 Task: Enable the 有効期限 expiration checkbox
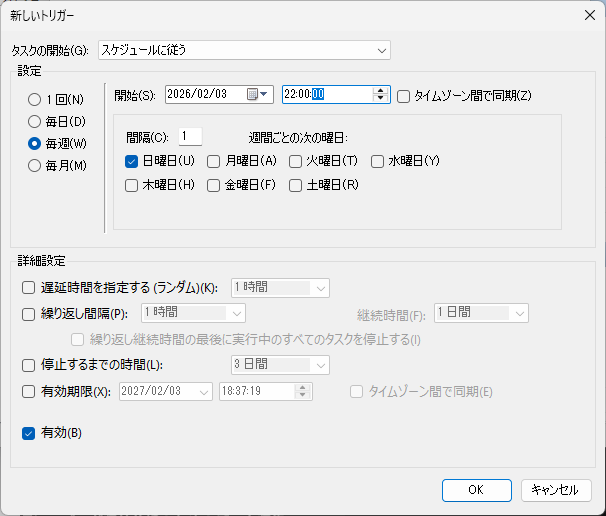[28, 392]
